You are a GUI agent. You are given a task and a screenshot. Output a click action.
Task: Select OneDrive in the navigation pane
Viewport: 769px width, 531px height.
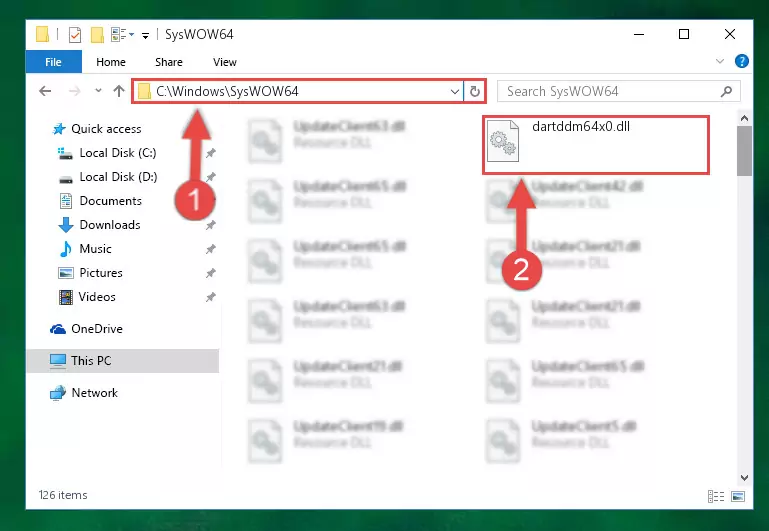(x=97, y=329)
